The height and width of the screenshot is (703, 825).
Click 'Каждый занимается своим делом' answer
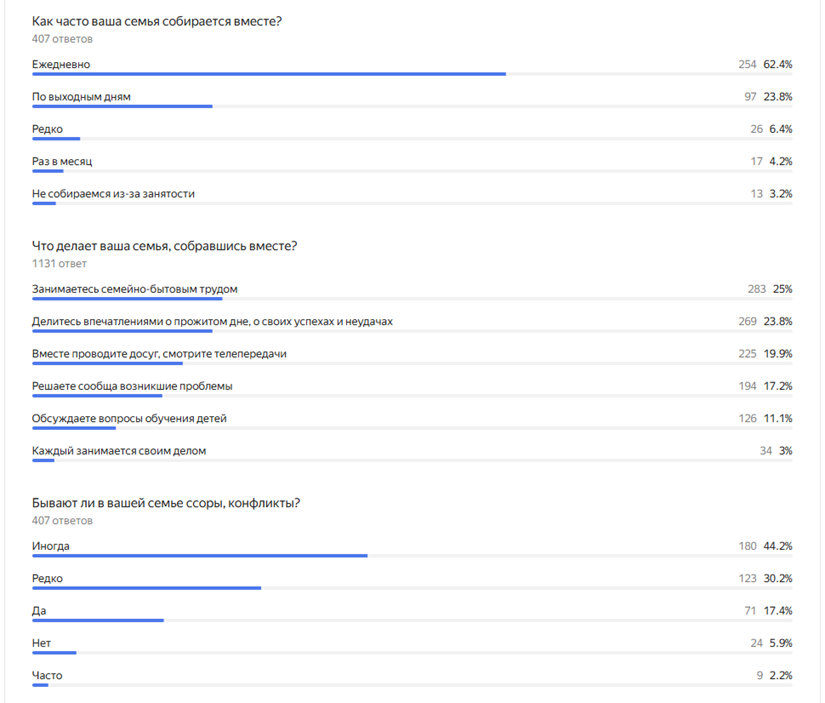(119, 451)
